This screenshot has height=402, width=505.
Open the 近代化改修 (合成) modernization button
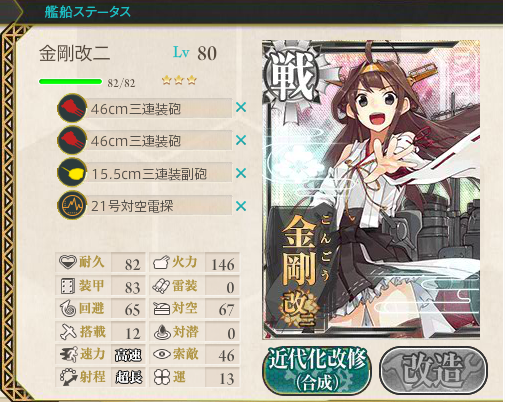(x=317, y=370)
